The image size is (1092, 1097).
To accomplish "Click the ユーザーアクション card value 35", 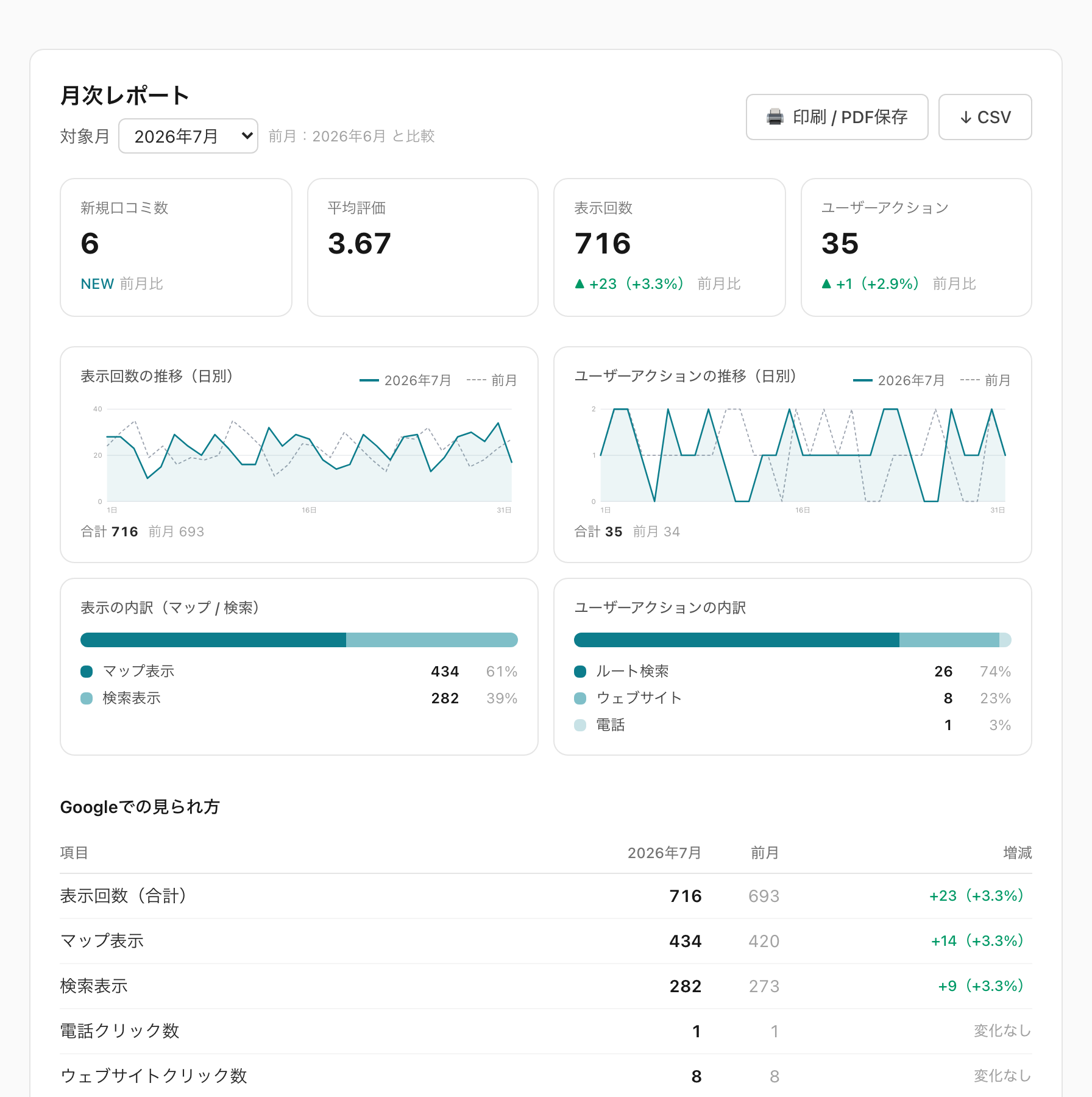I will (840, 244).
